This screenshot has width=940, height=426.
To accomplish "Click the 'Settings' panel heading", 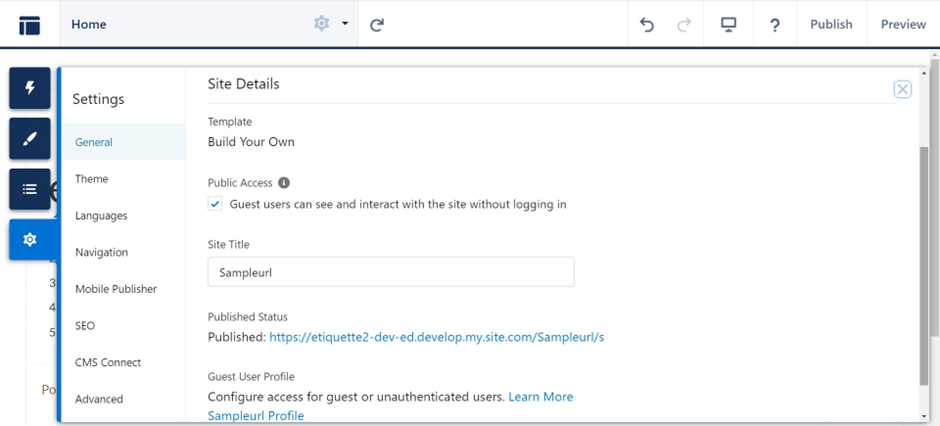I will 98,99.
